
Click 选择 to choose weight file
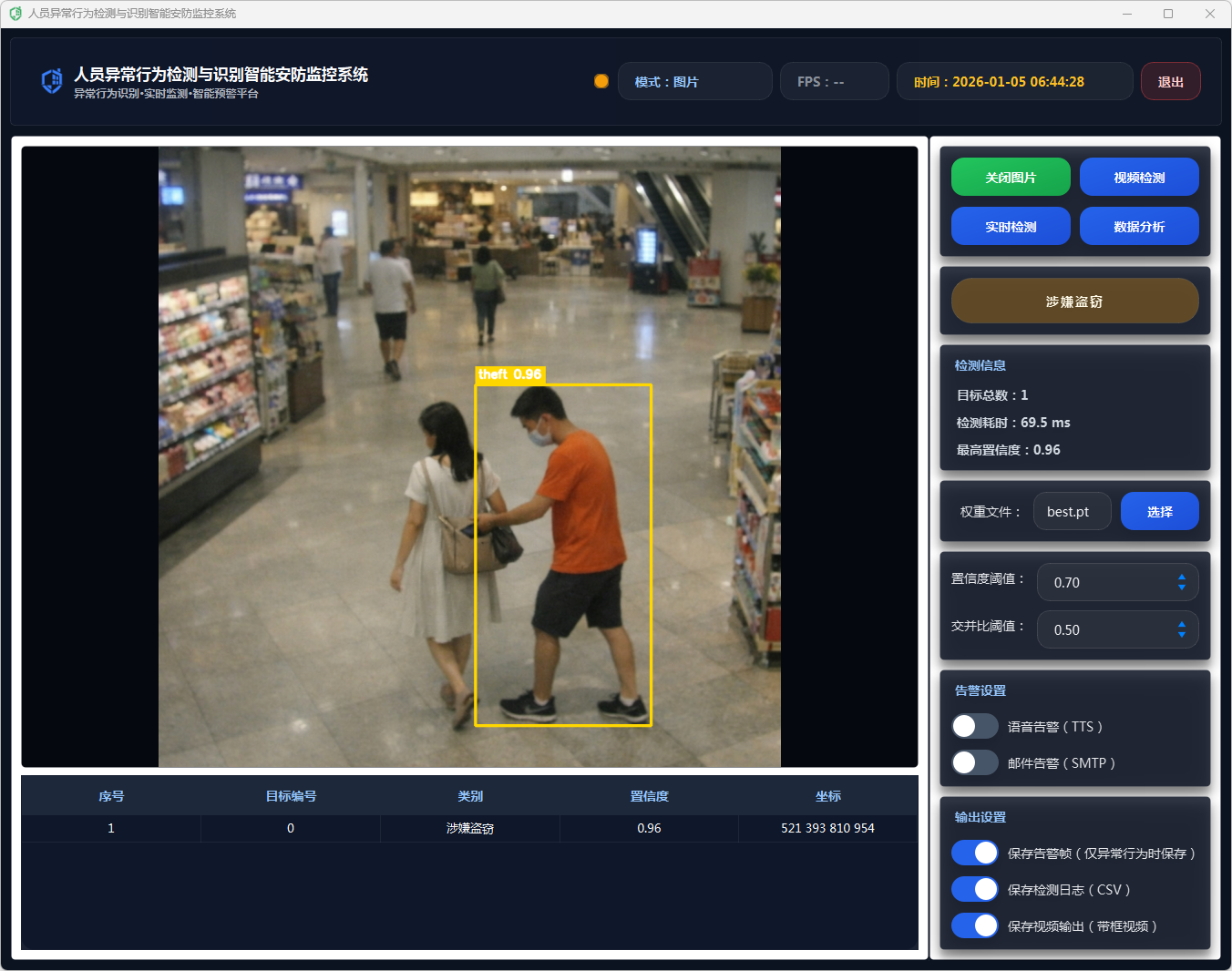pos(1159,512)
